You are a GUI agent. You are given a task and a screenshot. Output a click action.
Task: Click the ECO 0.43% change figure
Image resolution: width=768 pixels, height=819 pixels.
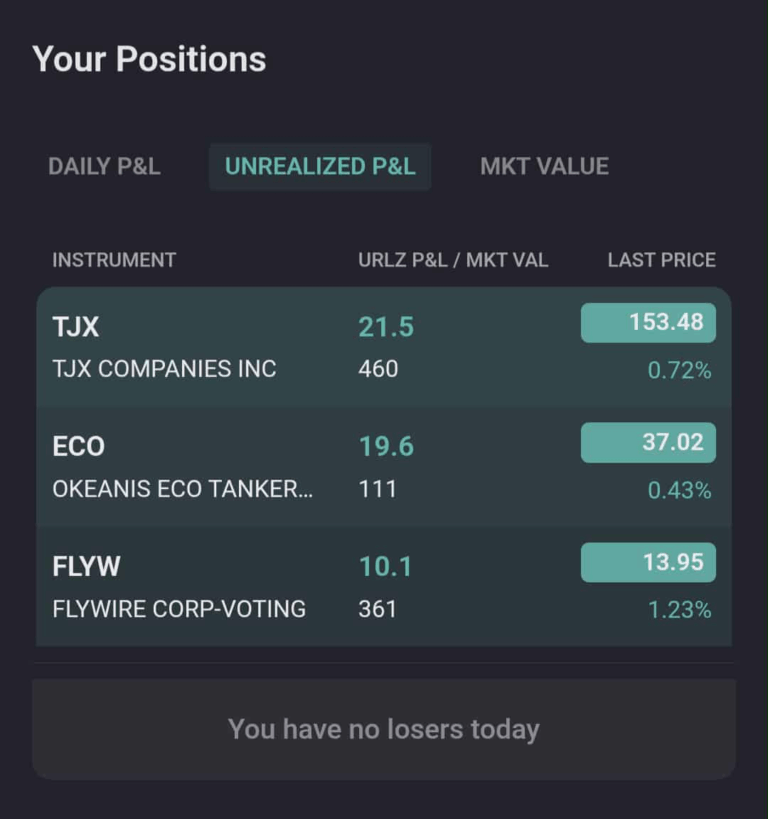tap(679, 491)
